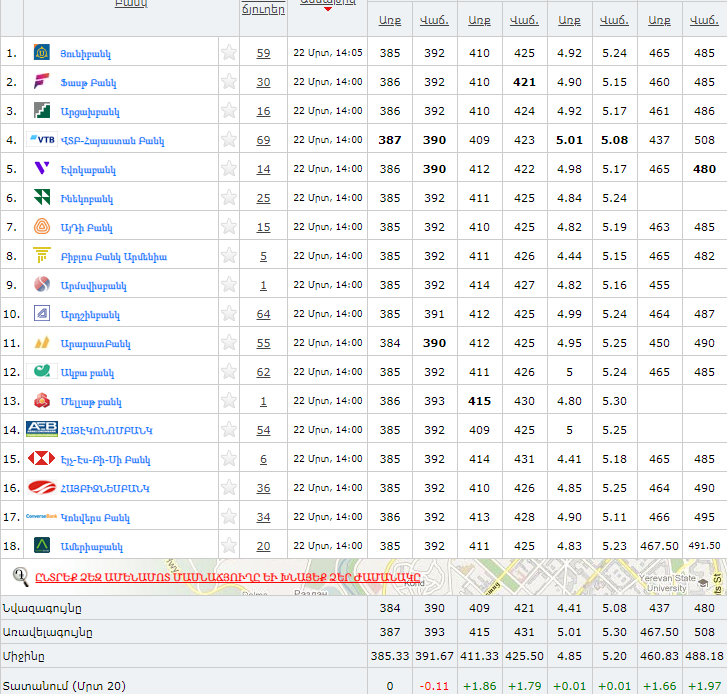
Task: Click the Armbusinessbank red logo in row 16
Action: 42,487
